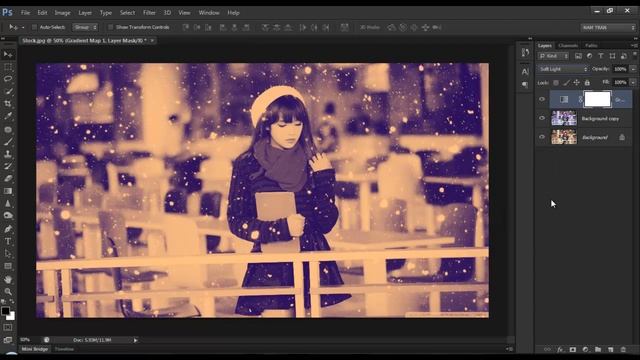Viewport: 640px width, 360px height.
Task: Filter layers by smart objects icon
Action: coord(624,56)
